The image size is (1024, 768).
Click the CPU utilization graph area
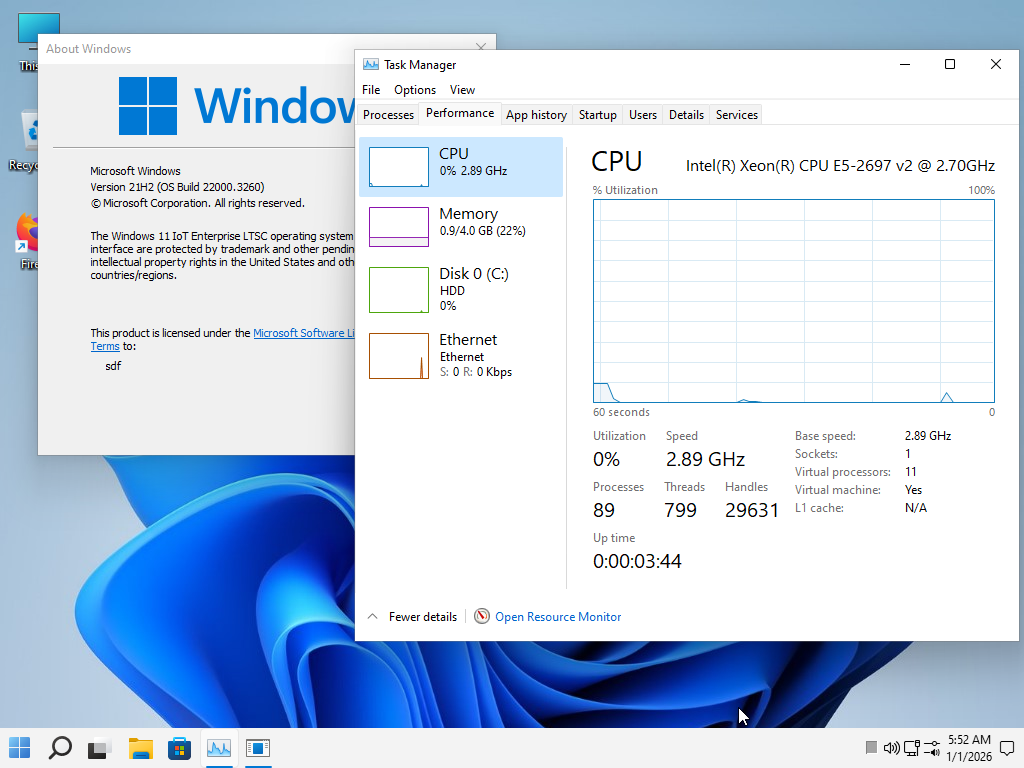click(x=793, y=301)
